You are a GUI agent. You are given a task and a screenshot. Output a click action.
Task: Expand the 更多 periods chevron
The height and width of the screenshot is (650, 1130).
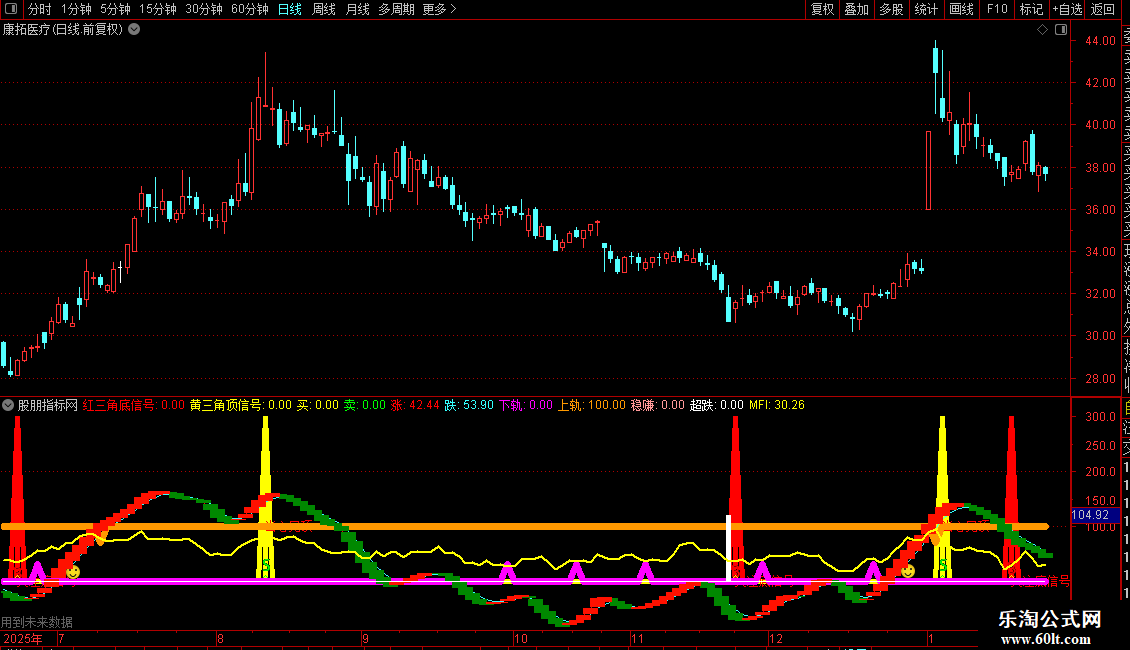(453, 9)
